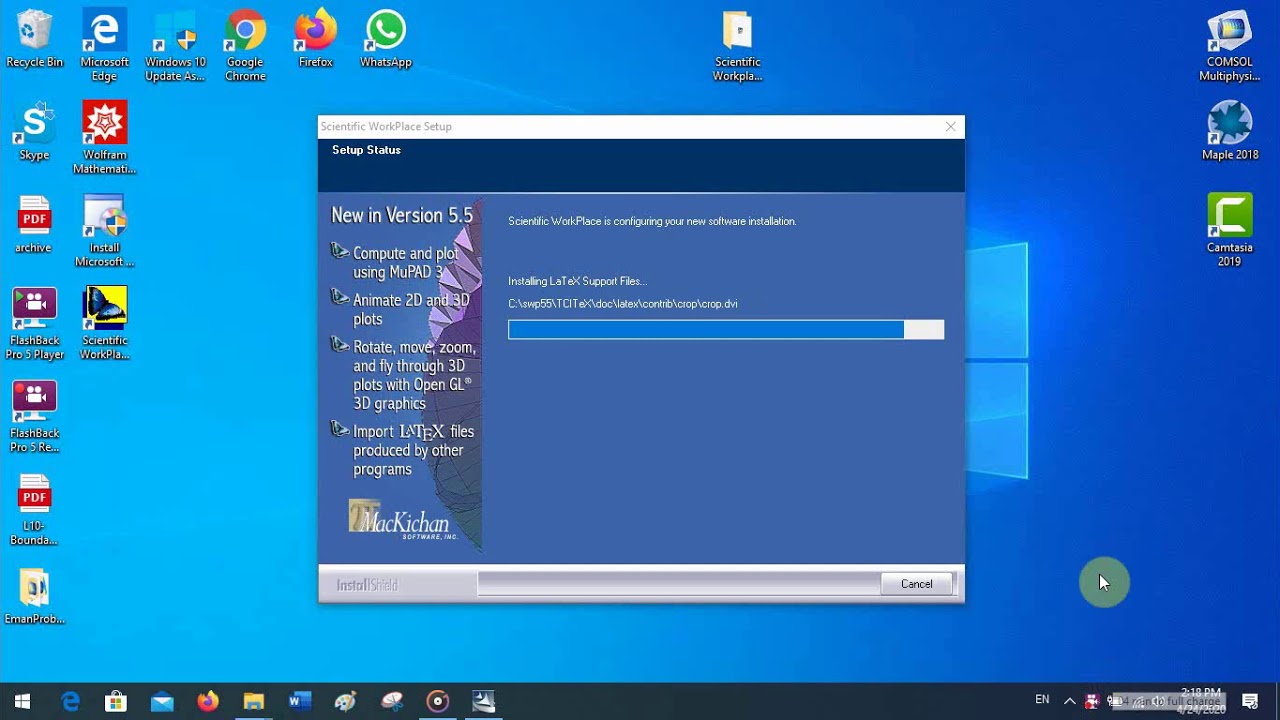Open Firefox from the taskbar

tap(208, 701)
